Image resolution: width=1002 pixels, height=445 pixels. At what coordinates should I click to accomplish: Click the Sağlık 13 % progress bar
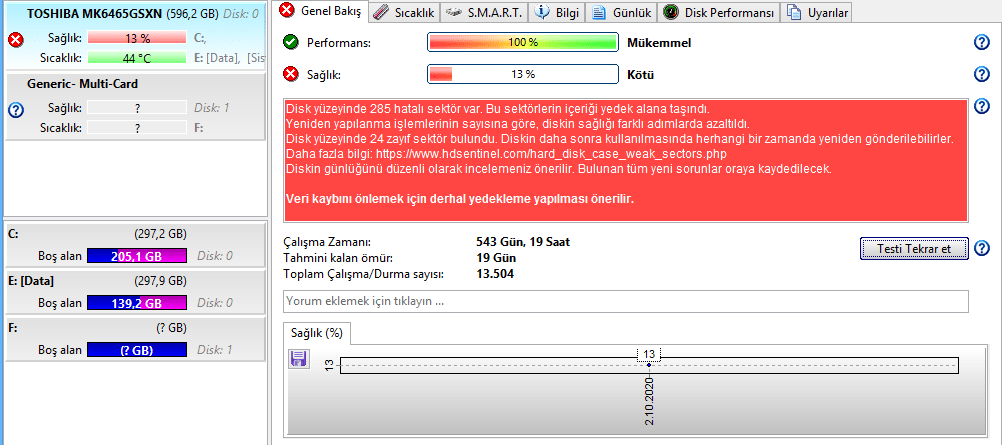point(523,74)
